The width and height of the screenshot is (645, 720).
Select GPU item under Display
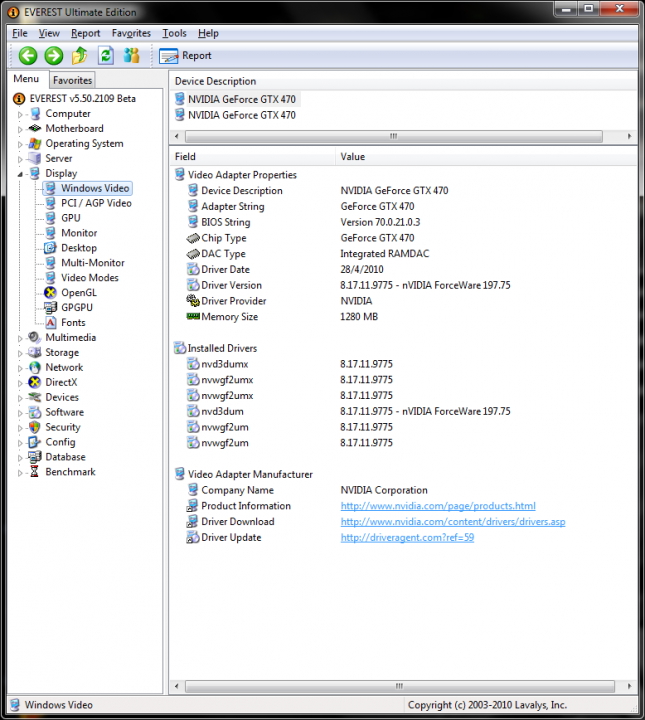(x=70, y=218)
